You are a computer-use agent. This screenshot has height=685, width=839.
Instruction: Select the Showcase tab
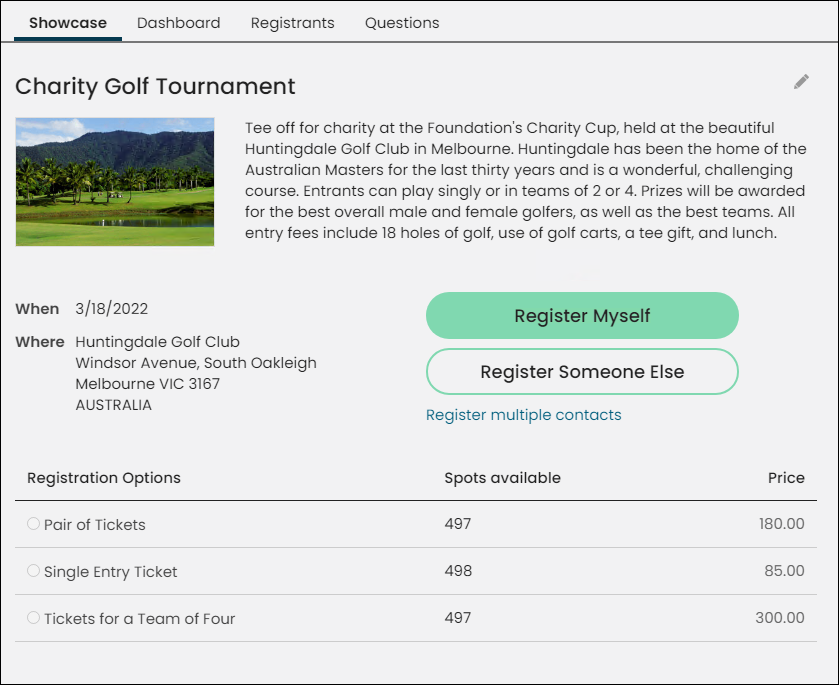pyautogui.click(x=68, y=23)
